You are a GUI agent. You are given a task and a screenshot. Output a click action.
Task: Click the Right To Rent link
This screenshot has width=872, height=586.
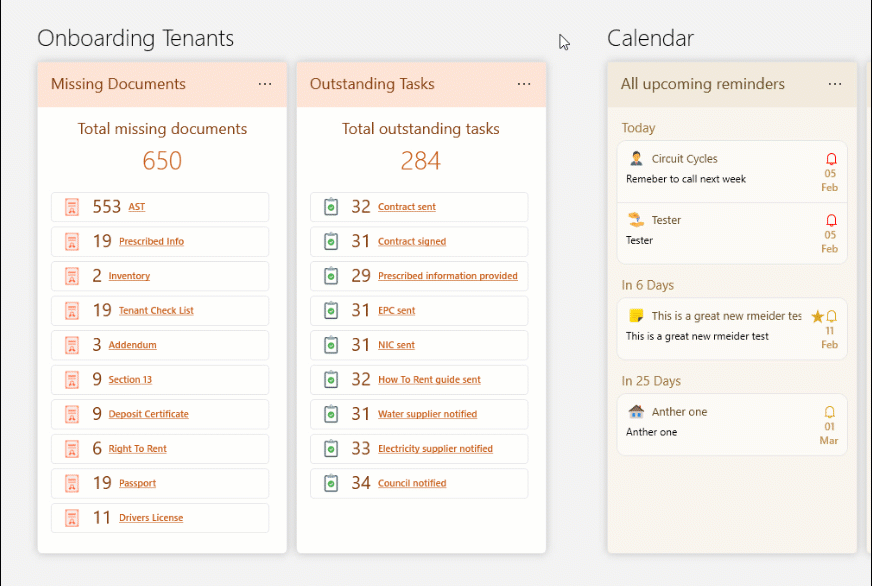tap(137, 449)
